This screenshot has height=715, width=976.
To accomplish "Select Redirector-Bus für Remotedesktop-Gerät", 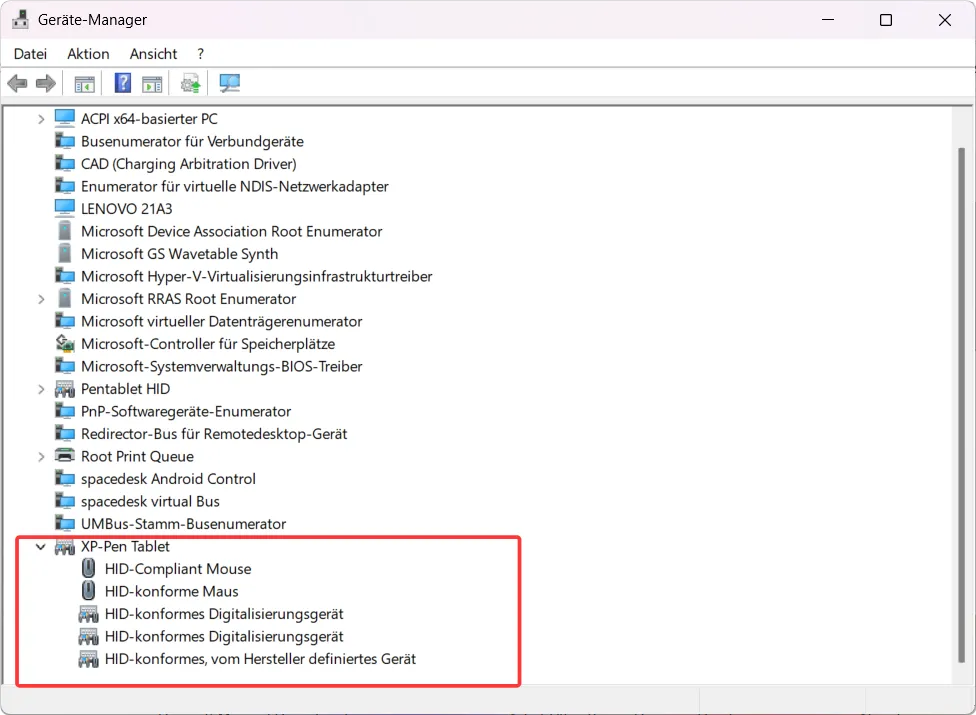I will (214, 434).
